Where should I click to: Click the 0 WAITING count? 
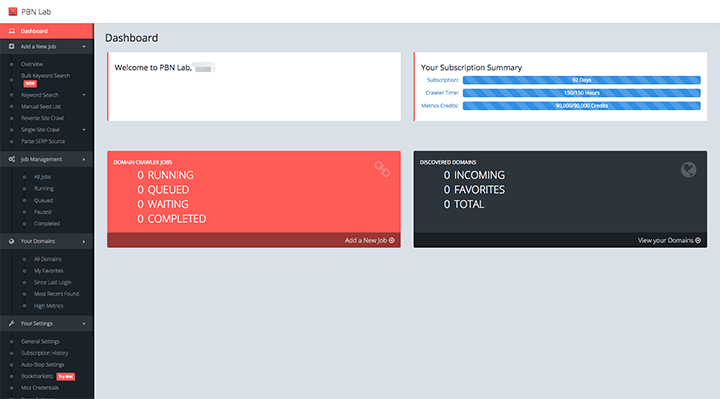[x=163, y=204]
